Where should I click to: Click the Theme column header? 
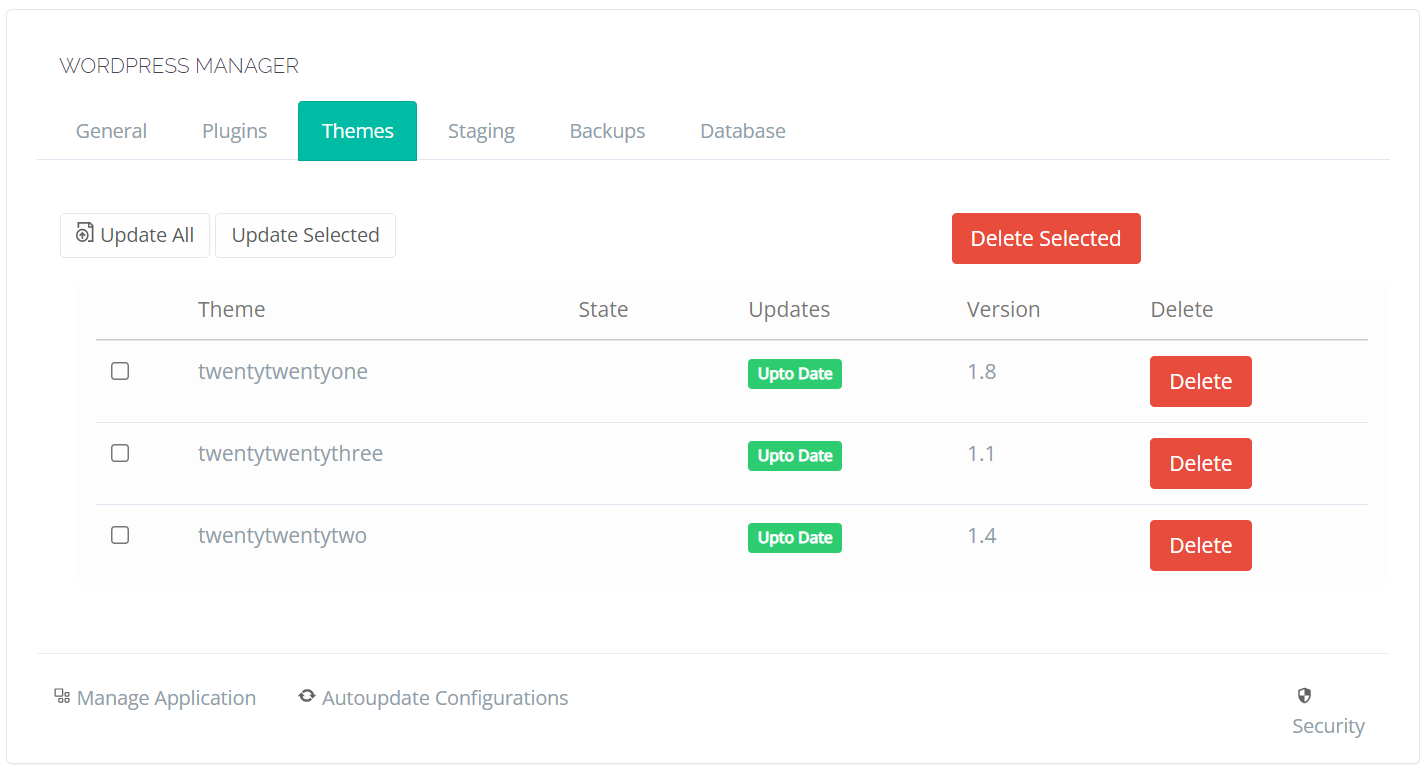pos(232,310)
